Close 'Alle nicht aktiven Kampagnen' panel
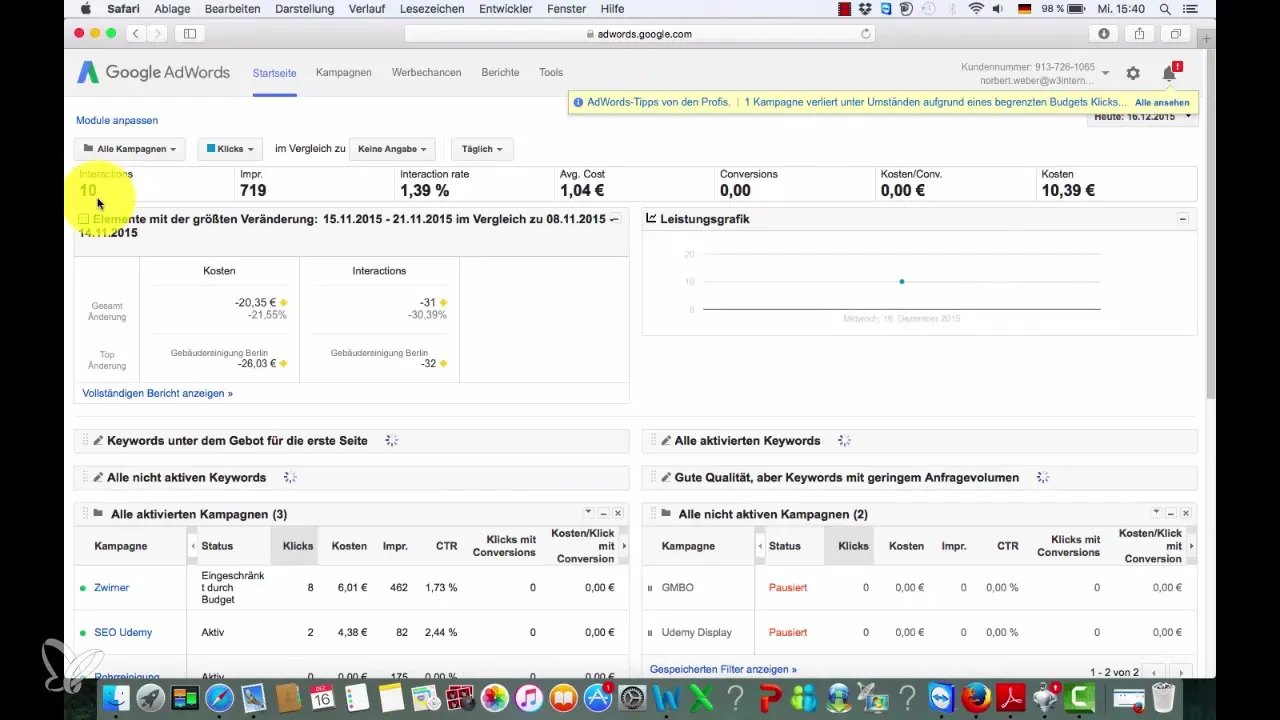1280x720 pixels. tap(1186, 513)
